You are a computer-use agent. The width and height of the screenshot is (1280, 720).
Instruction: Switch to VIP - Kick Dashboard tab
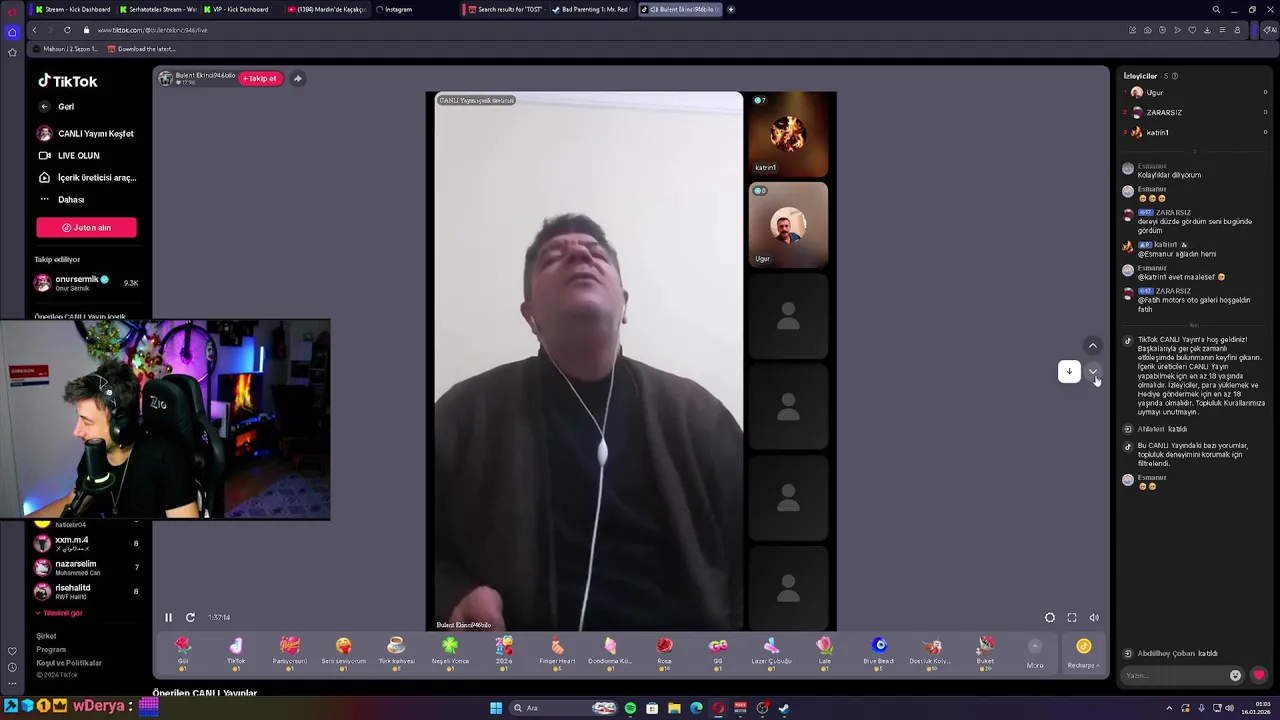[238, 9]
